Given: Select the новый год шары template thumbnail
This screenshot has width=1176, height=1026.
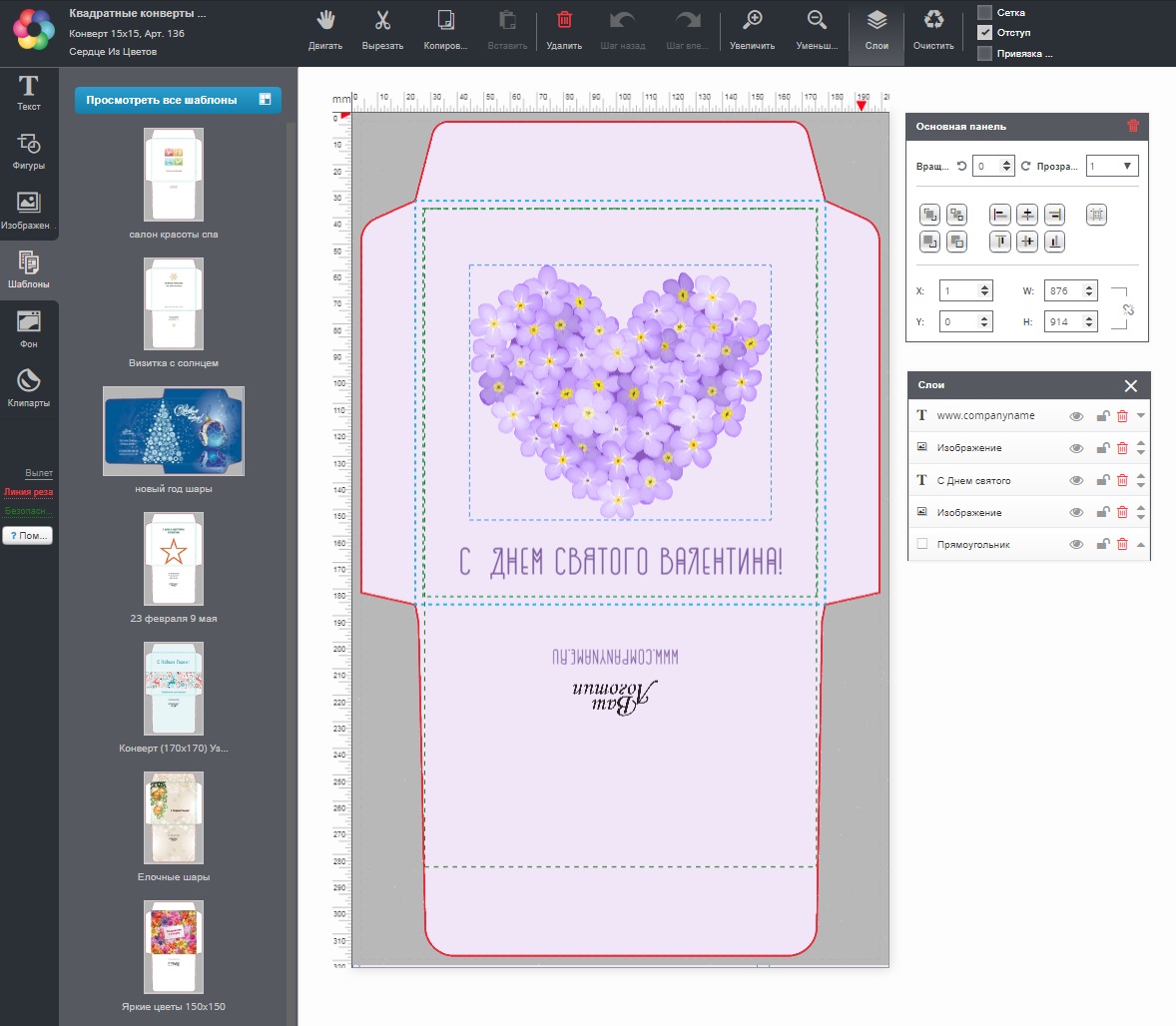Looking at the screenshot, I should [174, 431].
